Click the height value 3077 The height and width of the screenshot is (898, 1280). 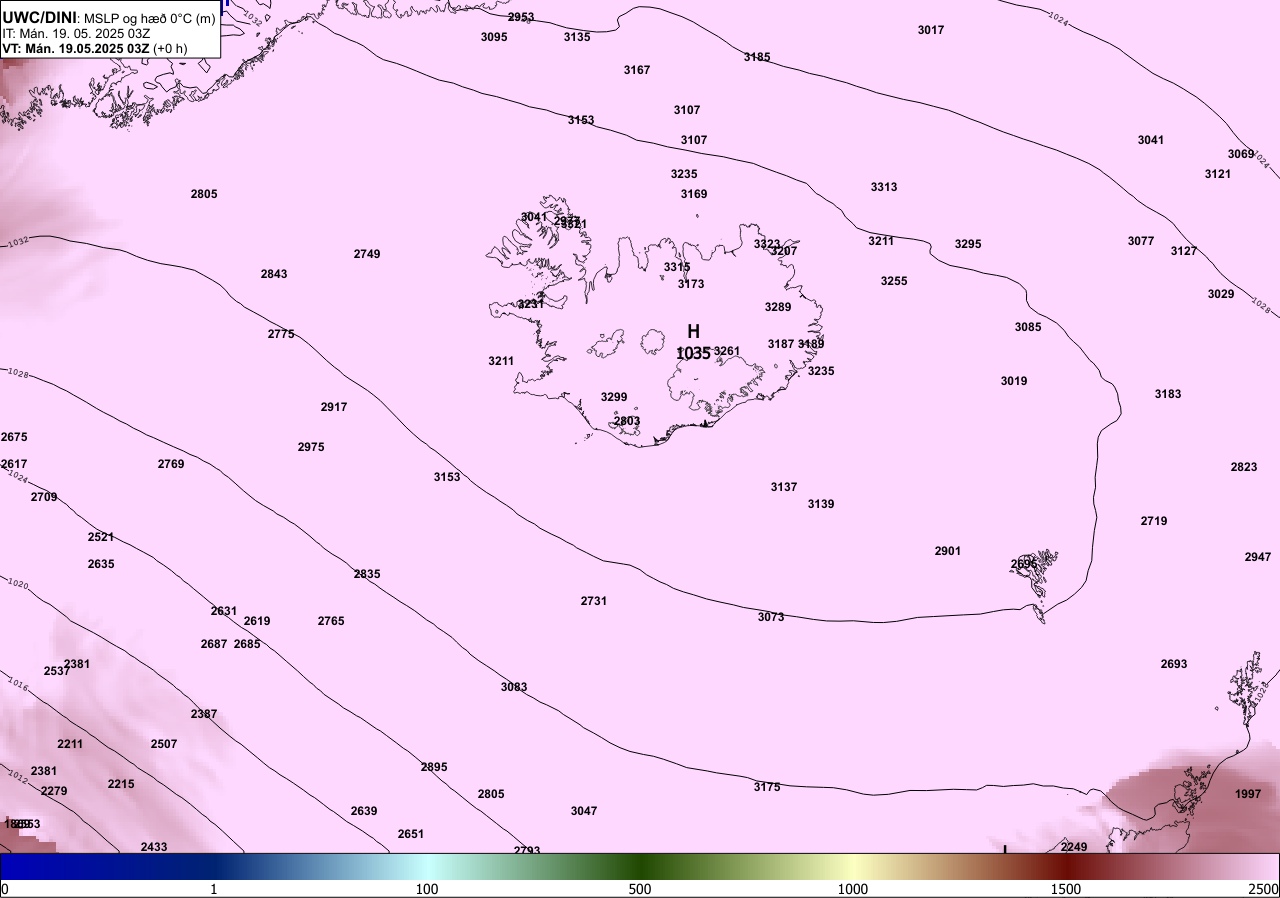1141,241
